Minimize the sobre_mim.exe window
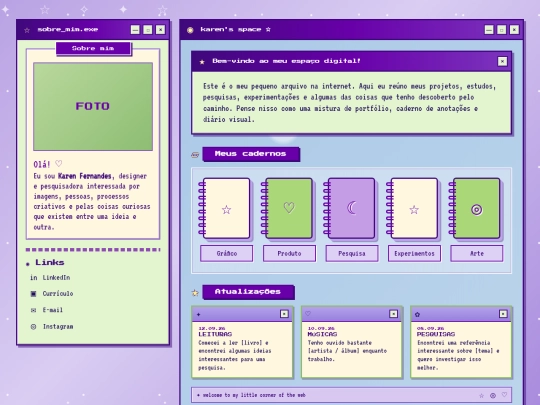The height and width of the screenshot is (405, 540). pos(135,30)
